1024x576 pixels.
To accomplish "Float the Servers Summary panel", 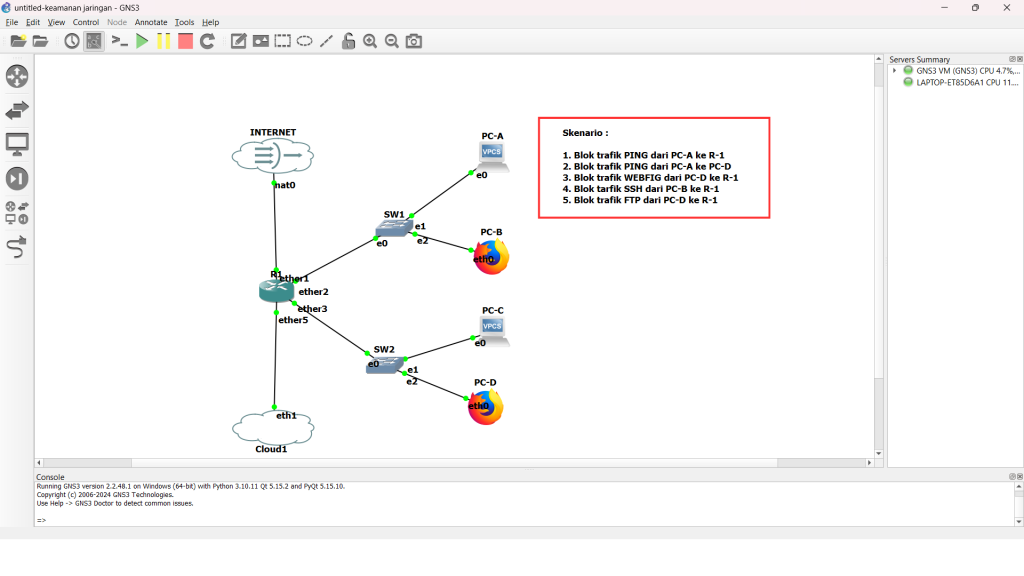I will click(x=1010, y=59).
